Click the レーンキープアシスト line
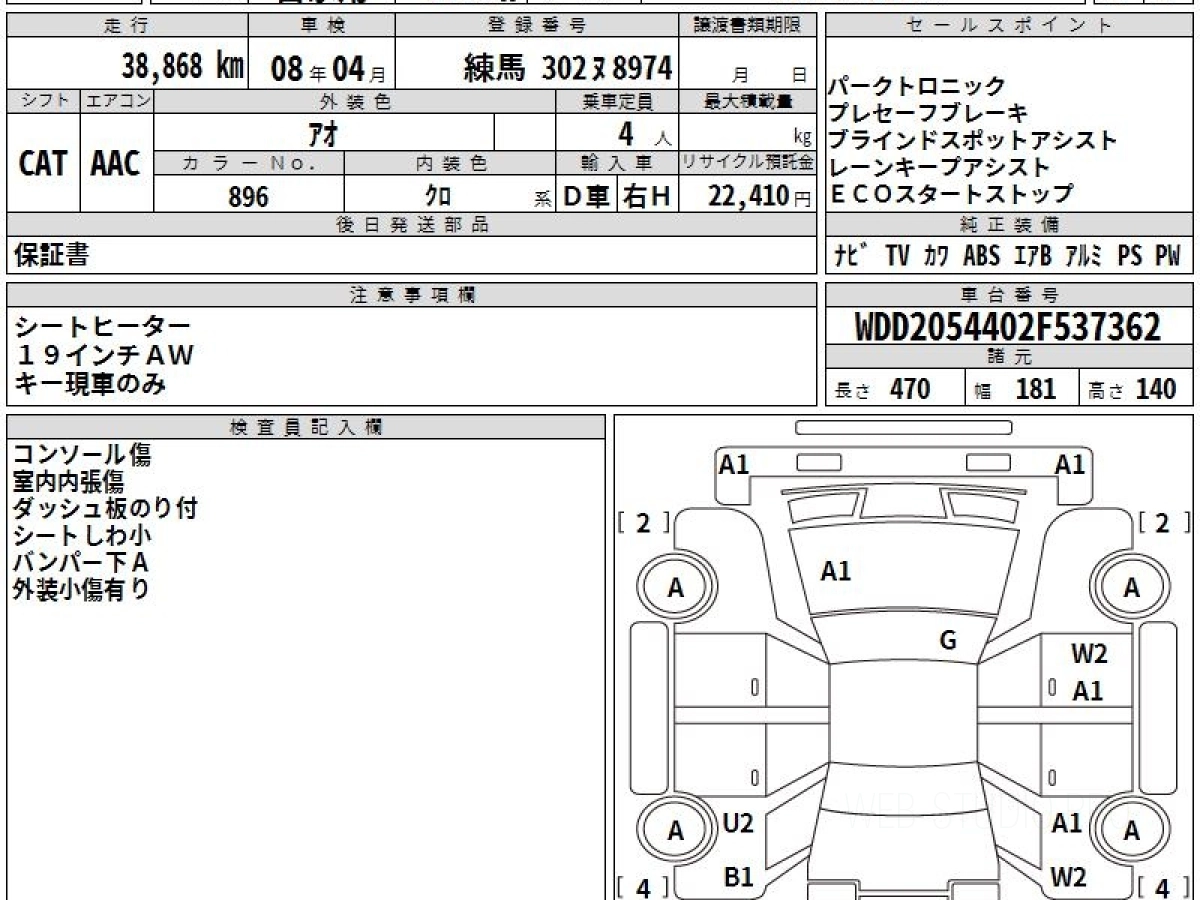 tap(939, 167)
